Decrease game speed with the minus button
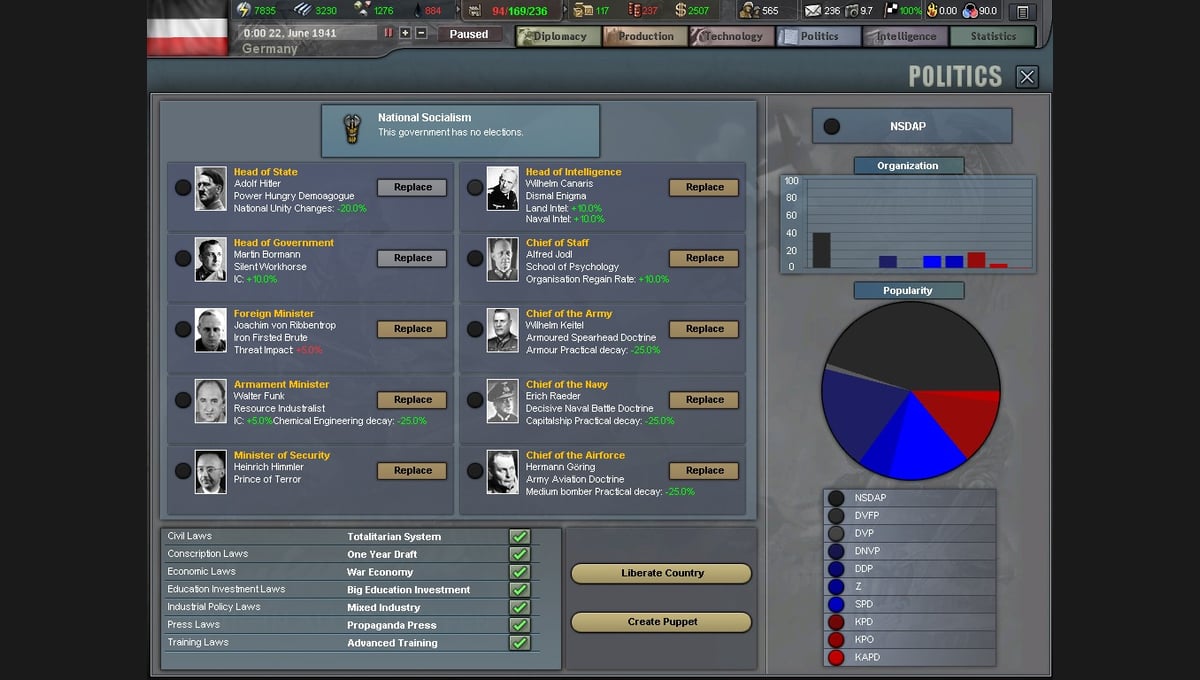This screenshot has height=680, width=1200. 421,33
